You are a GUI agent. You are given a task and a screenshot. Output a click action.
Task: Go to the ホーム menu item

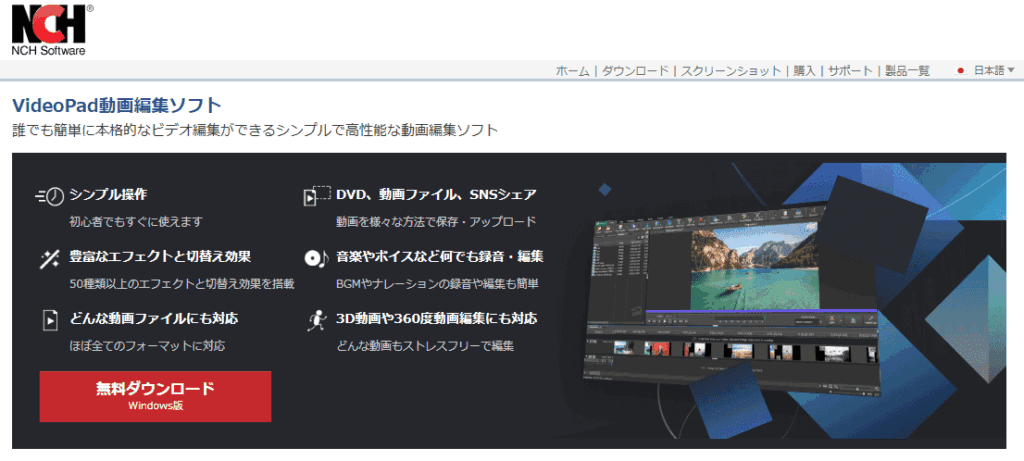[x=572, y=71]
